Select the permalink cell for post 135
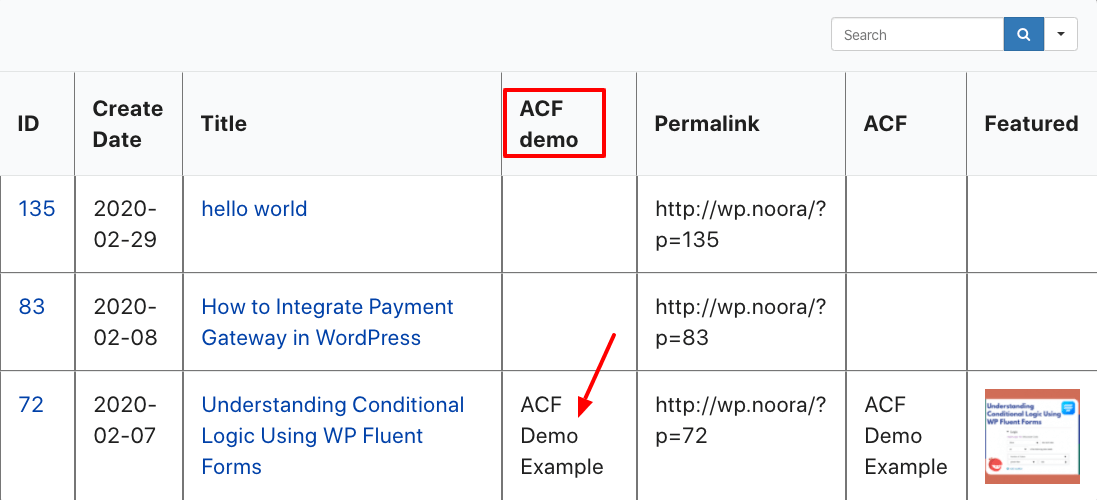Image resolution: width=1097 pixels, height=500 pixels. click(x=739, y=224)
